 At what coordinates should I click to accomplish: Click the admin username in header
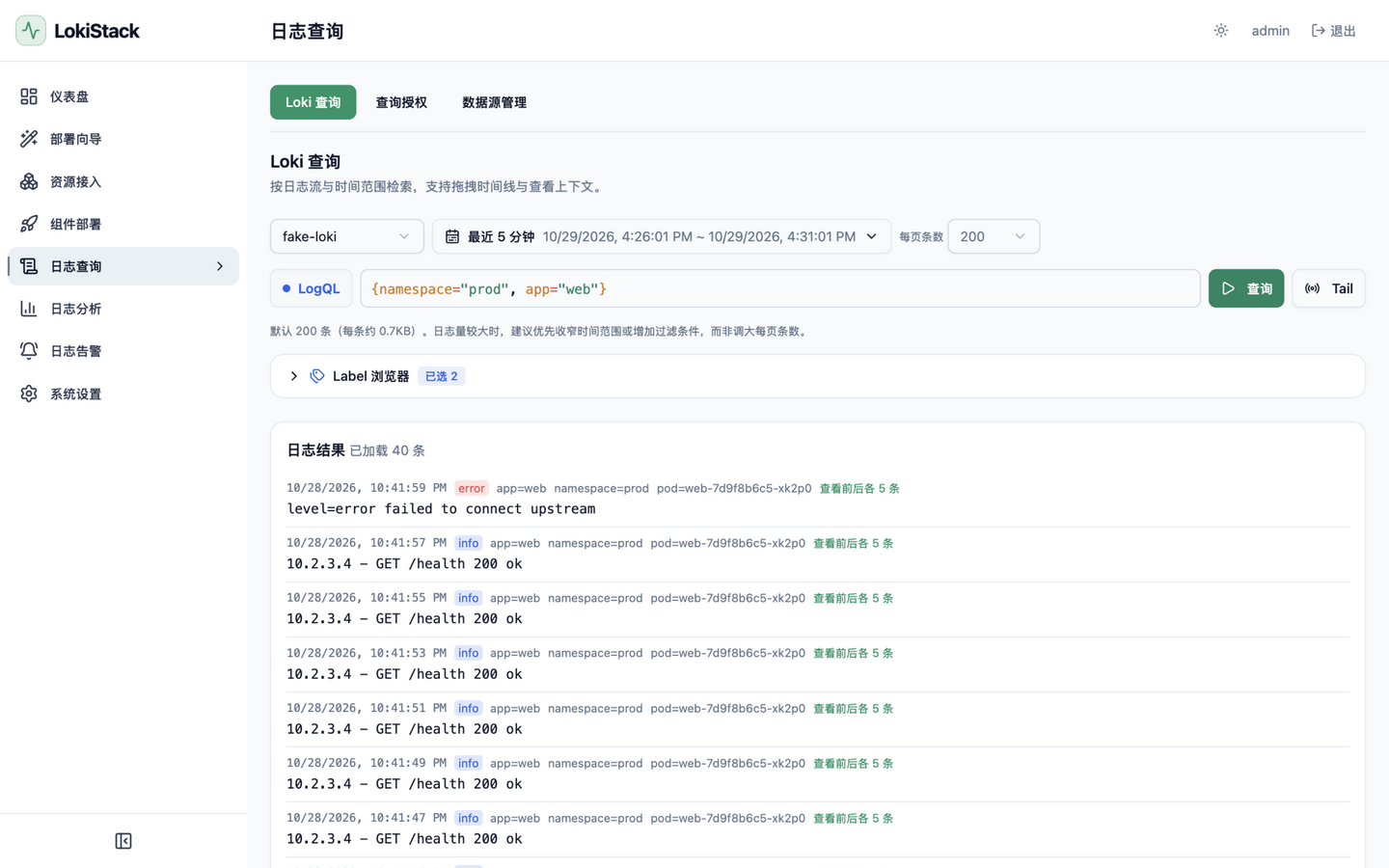tap(1270, 31)
